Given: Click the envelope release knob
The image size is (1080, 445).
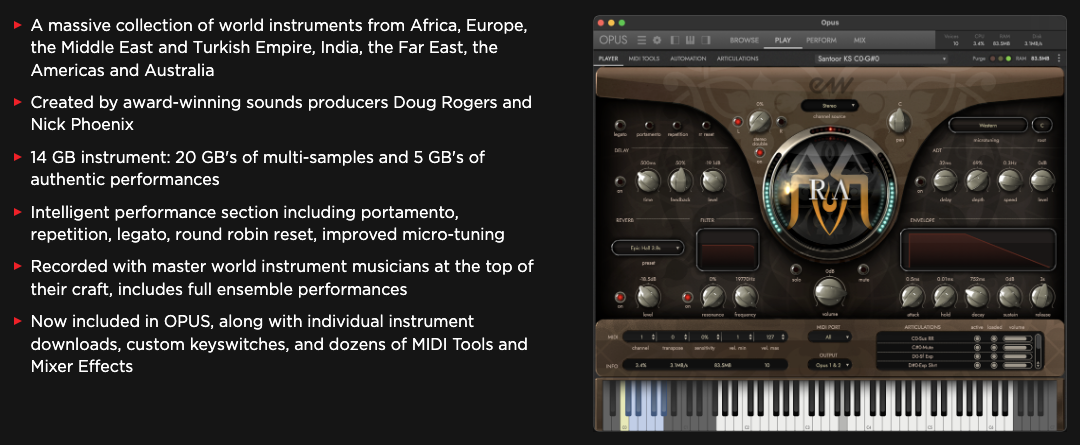Looking at the screenshot, I should pyautogui.click(x=1041, y=297).
